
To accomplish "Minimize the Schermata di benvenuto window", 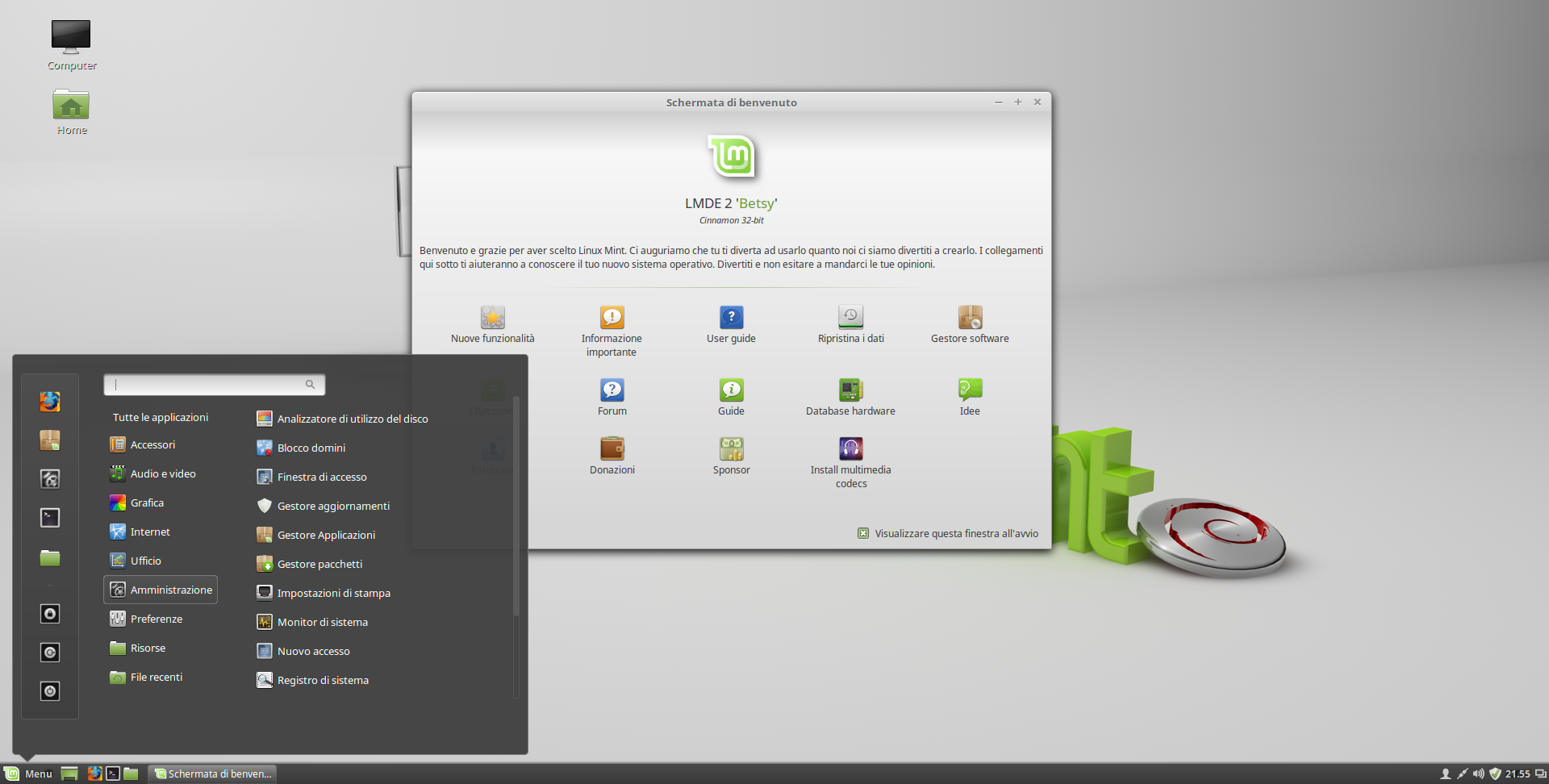I will coord(999,102).
